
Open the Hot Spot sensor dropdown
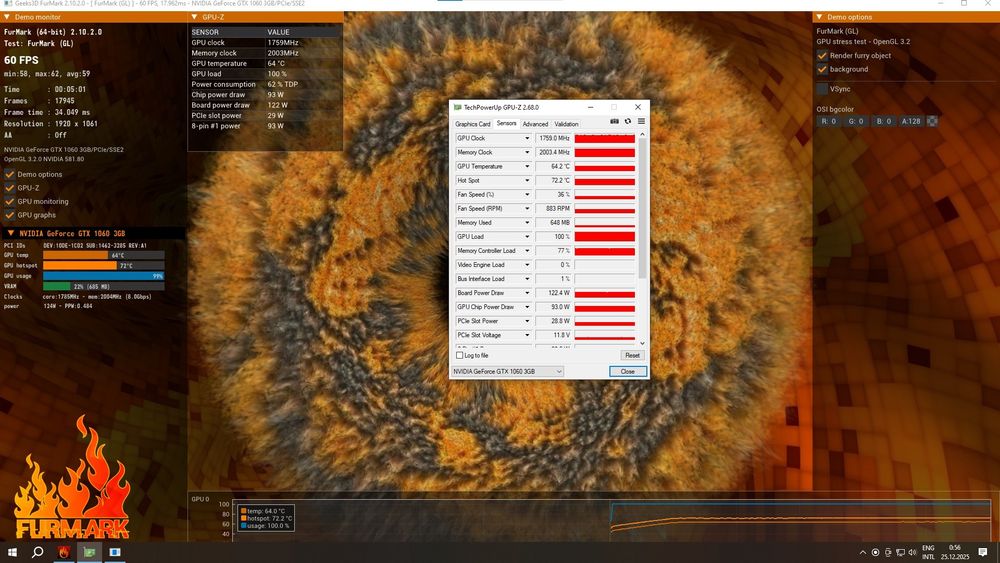pyautogui.click(x=527, y=180)
